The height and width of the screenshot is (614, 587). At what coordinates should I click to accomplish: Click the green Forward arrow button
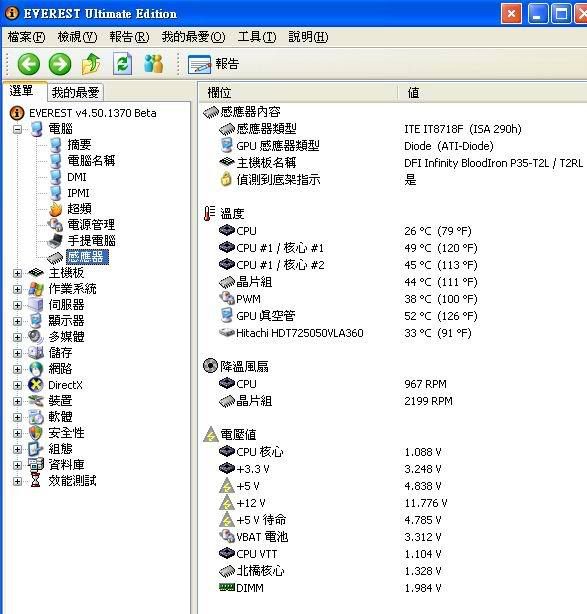click(x=60, y=64)
